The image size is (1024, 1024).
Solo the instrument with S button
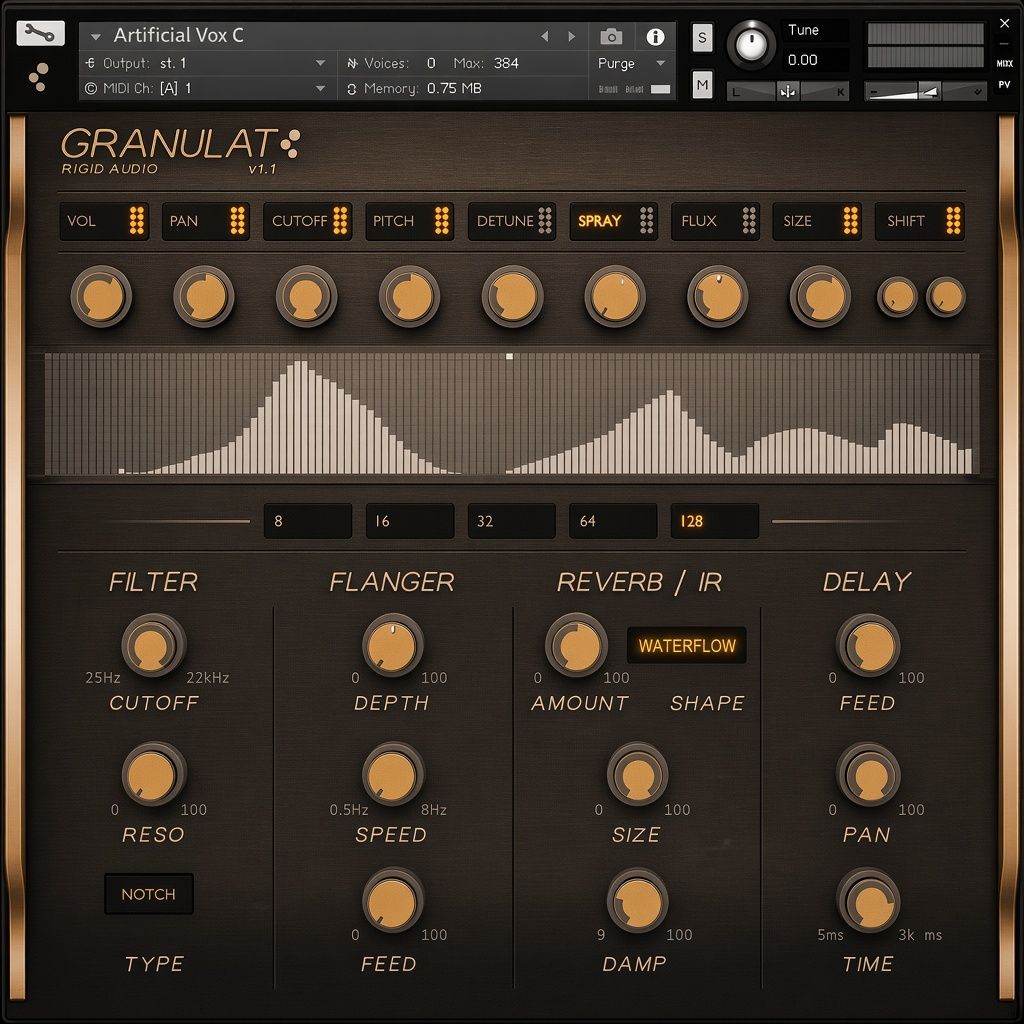(702, 37)
